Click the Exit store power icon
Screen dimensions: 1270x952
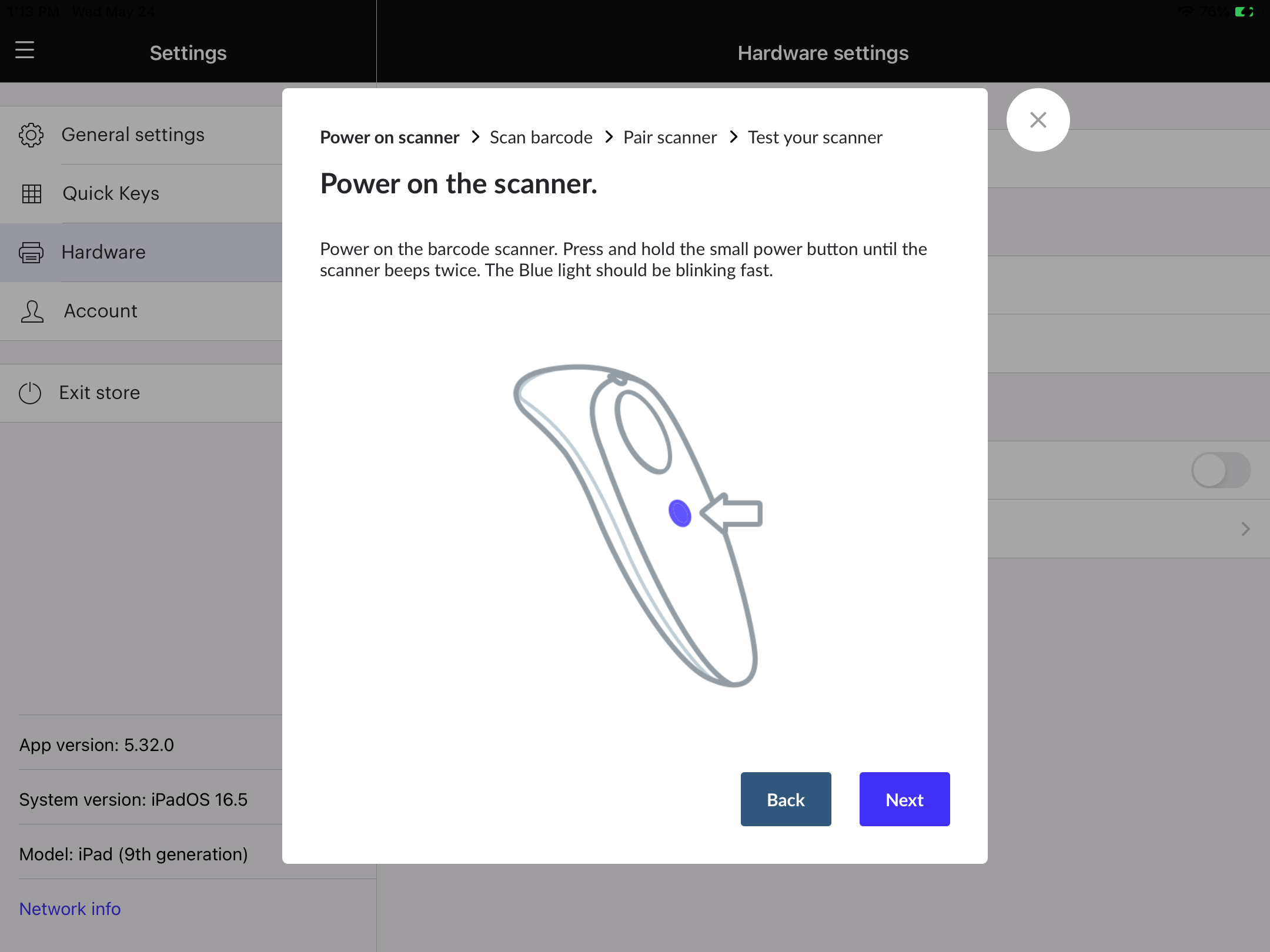coord(30,393)
